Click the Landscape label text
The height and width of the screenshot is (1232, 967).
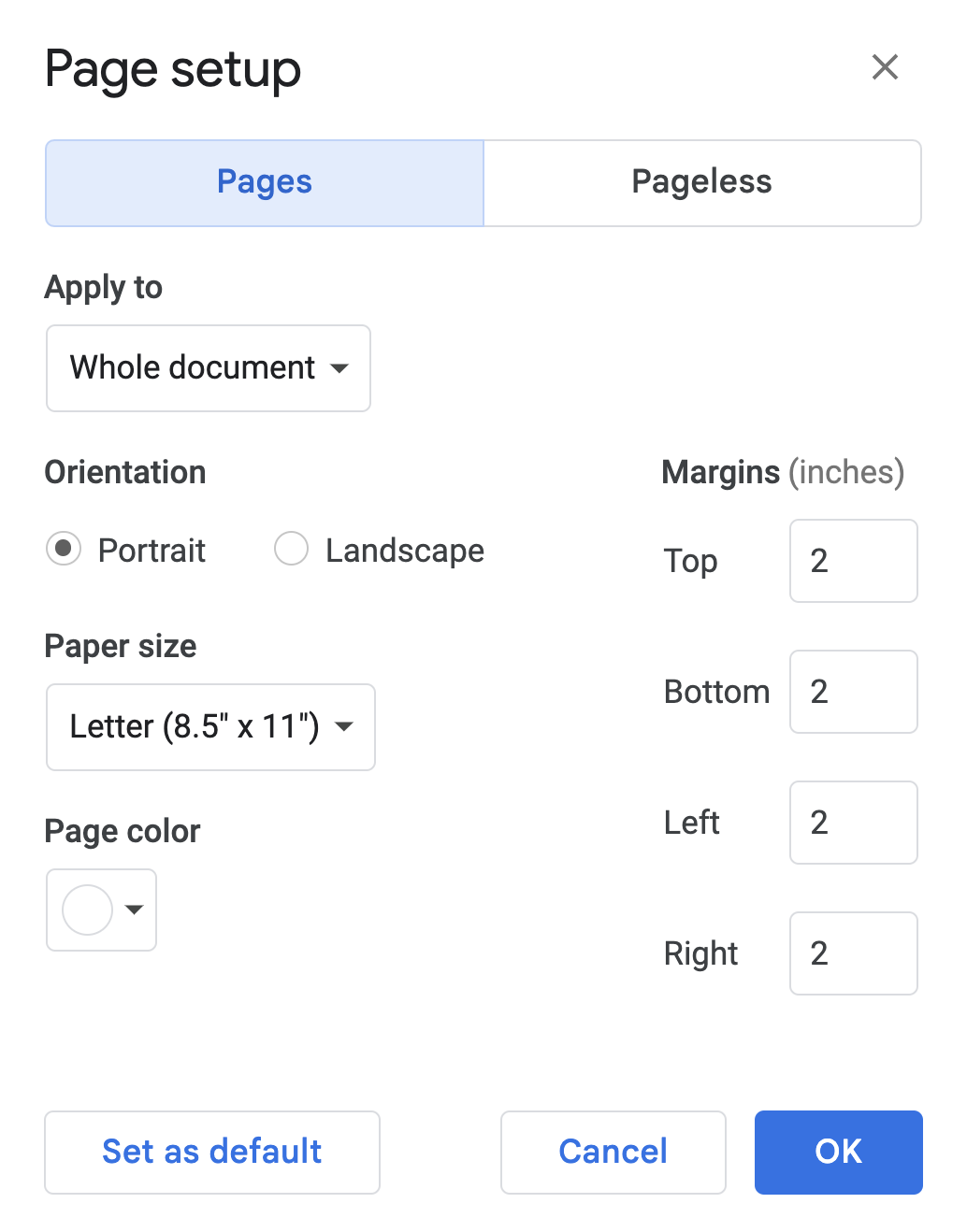pyautogui.click(x=405, y=551)
